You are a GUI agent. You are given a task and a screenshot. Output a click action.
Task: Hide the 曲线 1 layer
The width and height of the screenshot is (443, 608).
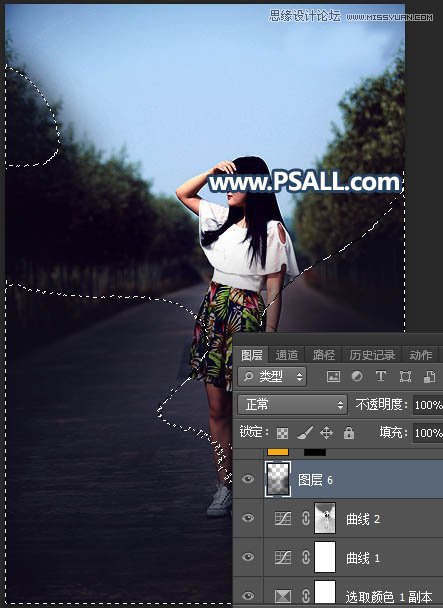(248, 557)
